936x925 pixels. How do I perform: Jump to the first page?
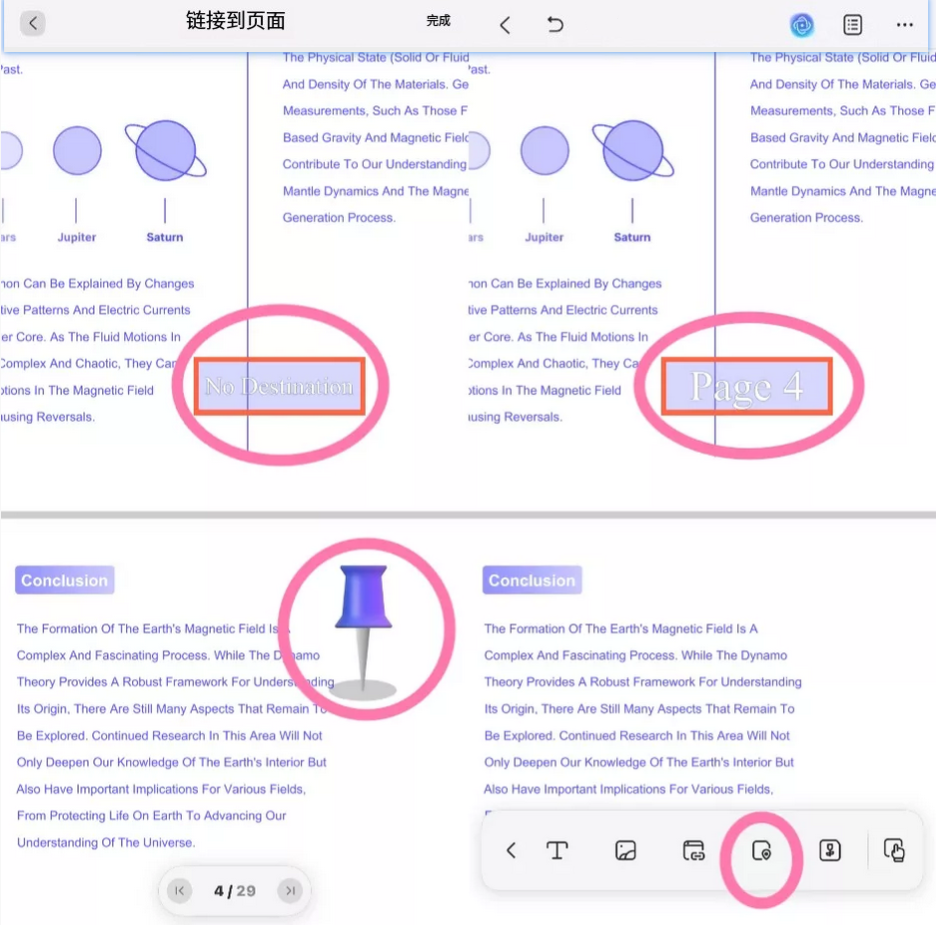pyautogui.click(x=180, y=891)
